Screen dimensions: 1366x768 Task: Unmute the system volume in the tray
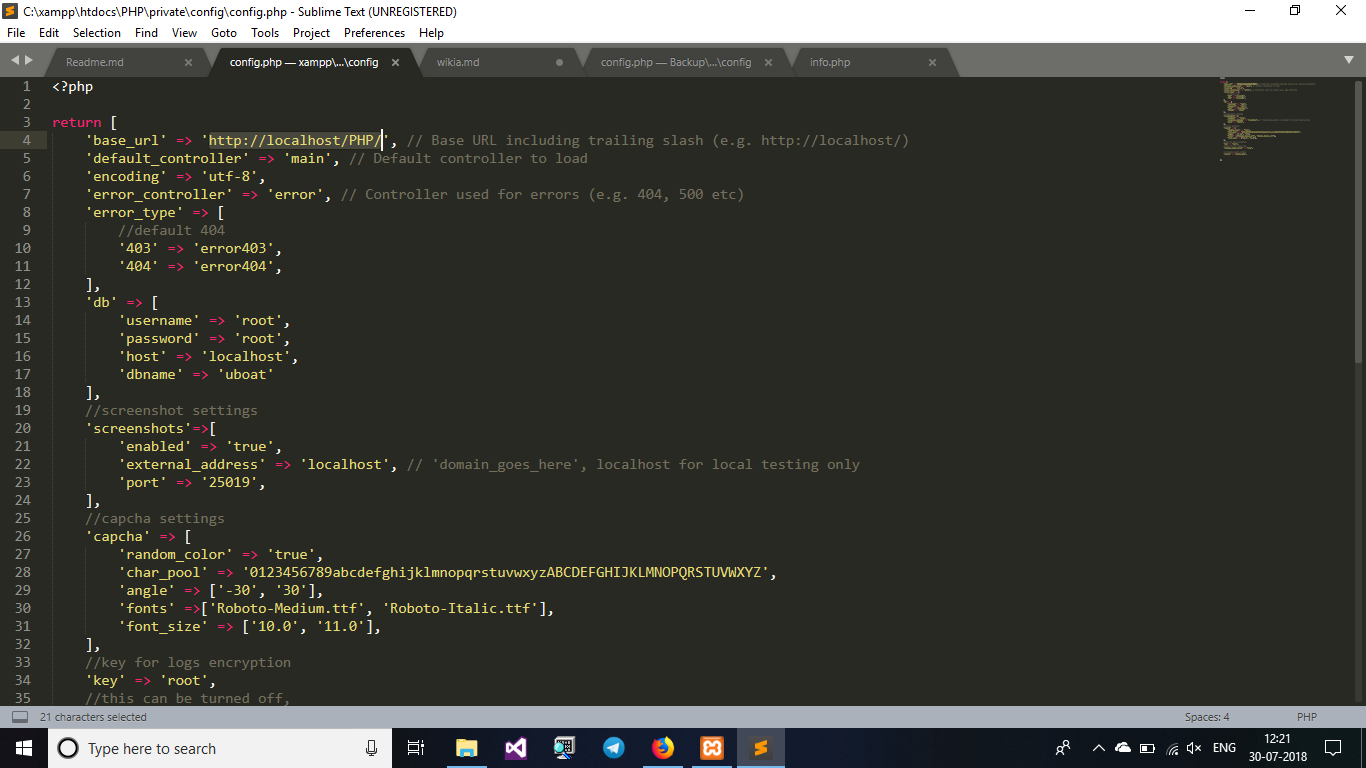pyautogui.click(x=1193, y=748)
